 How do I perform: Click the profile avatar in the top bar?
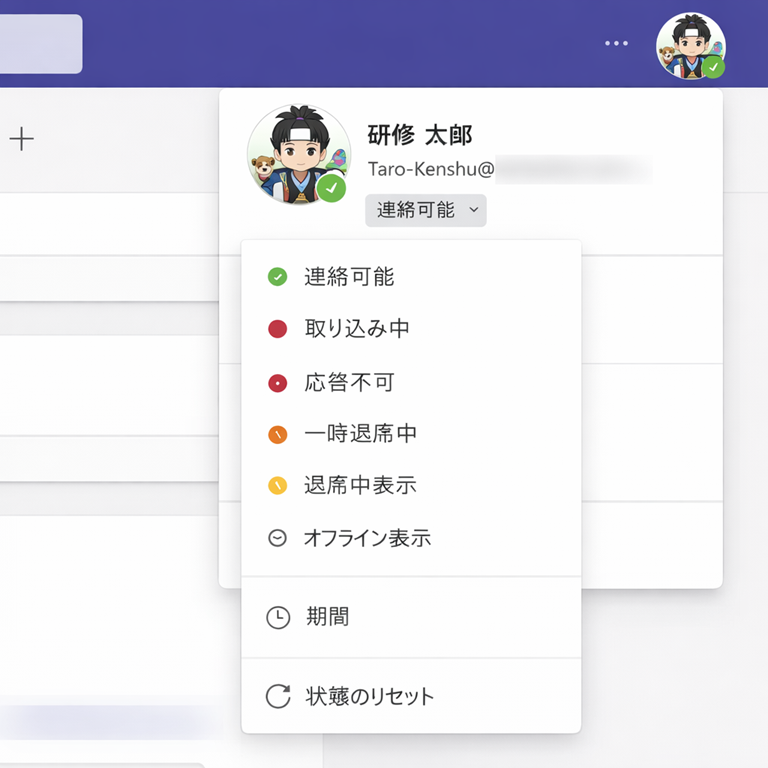[x=690, y=46]
